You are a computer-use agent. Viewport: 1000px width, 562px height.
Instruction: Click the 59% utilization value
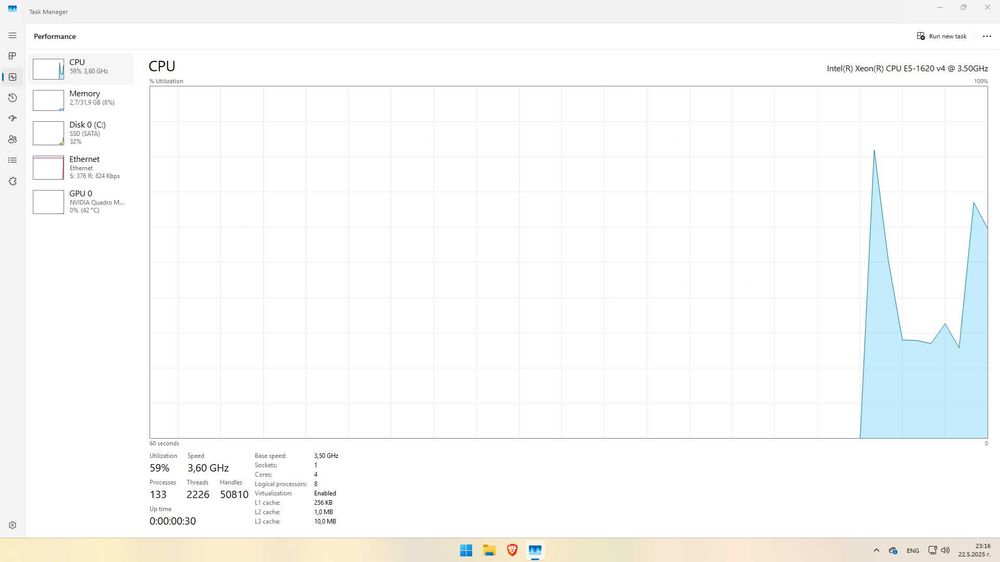pos(159,468)
